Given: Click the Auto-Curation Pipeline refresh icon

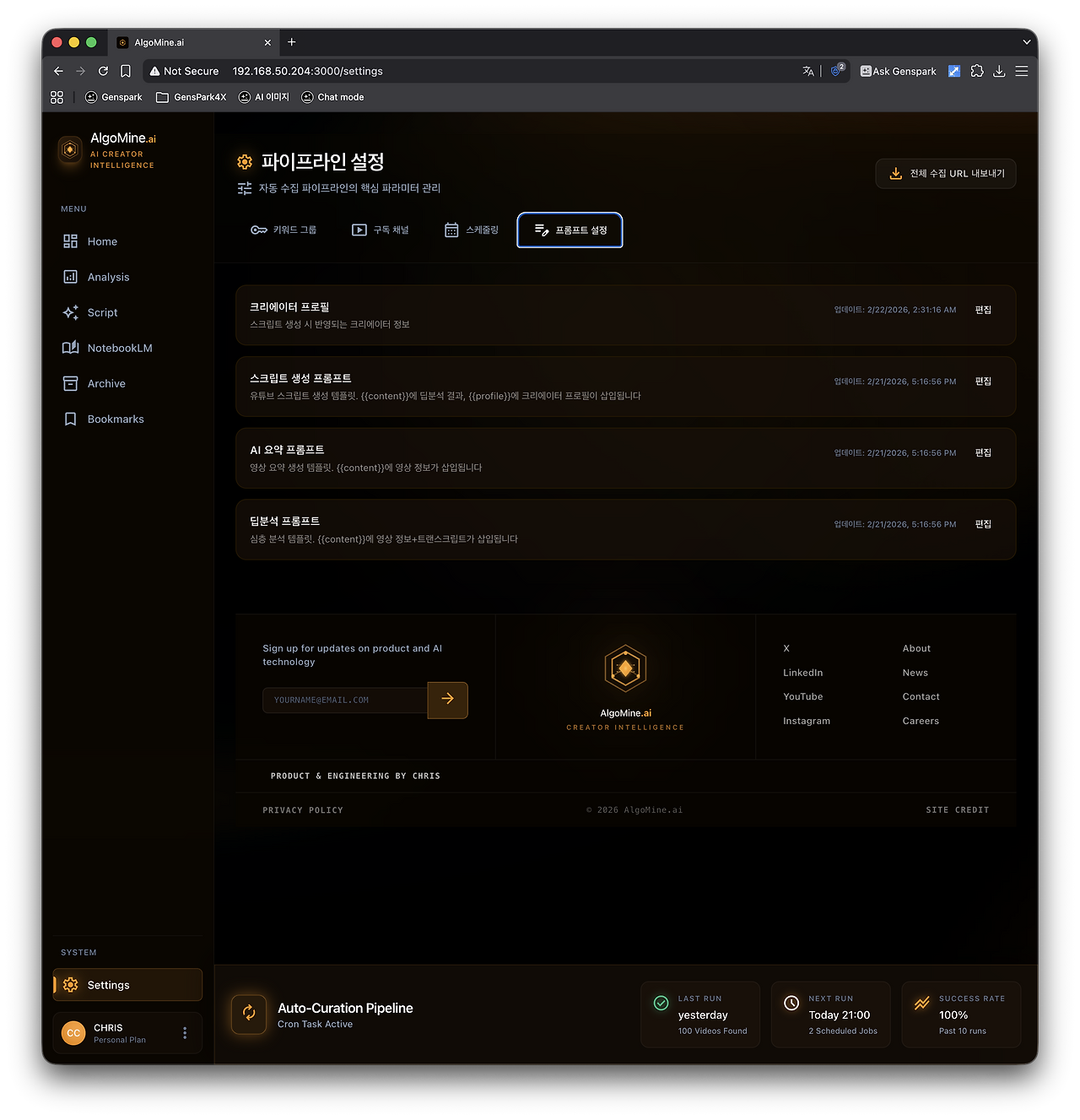Looking at the screenshot, I should pos(249,1014).
